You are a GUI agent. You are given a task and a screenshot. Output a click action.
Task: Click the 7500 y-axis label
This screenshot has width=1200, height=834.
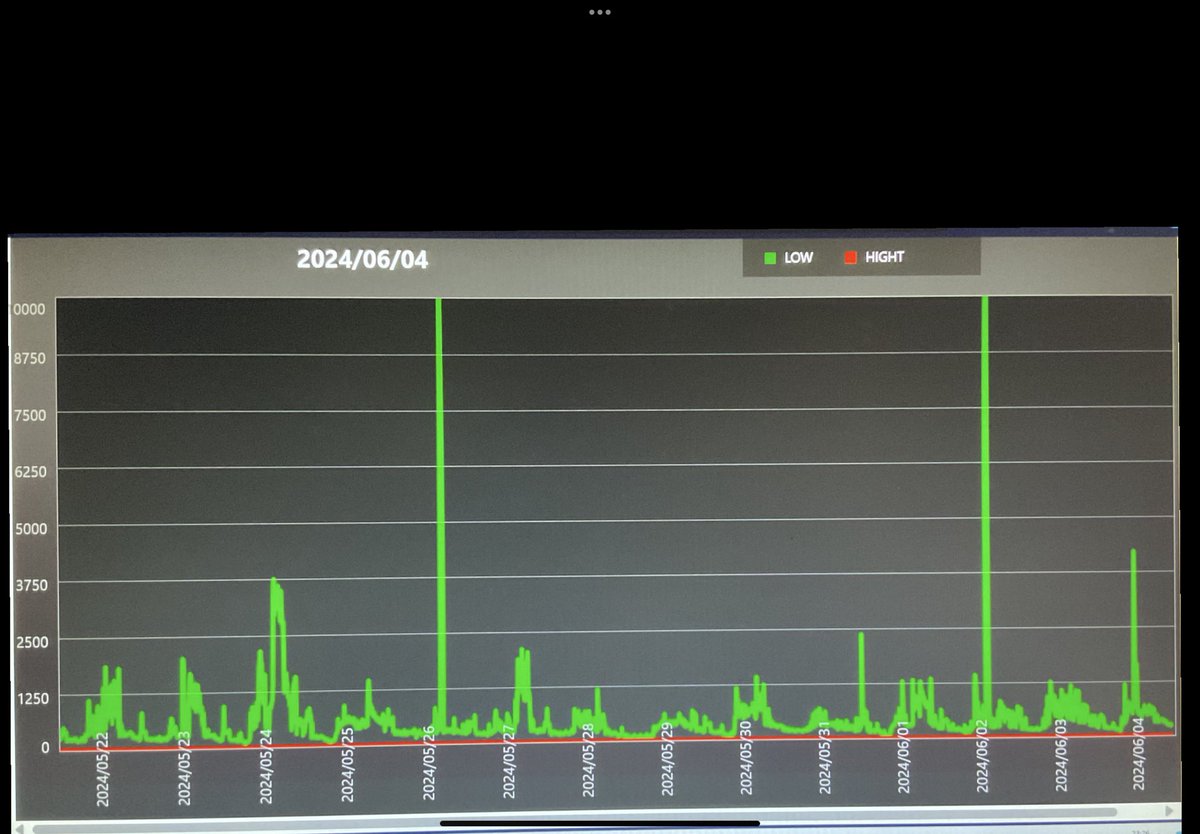28,414
